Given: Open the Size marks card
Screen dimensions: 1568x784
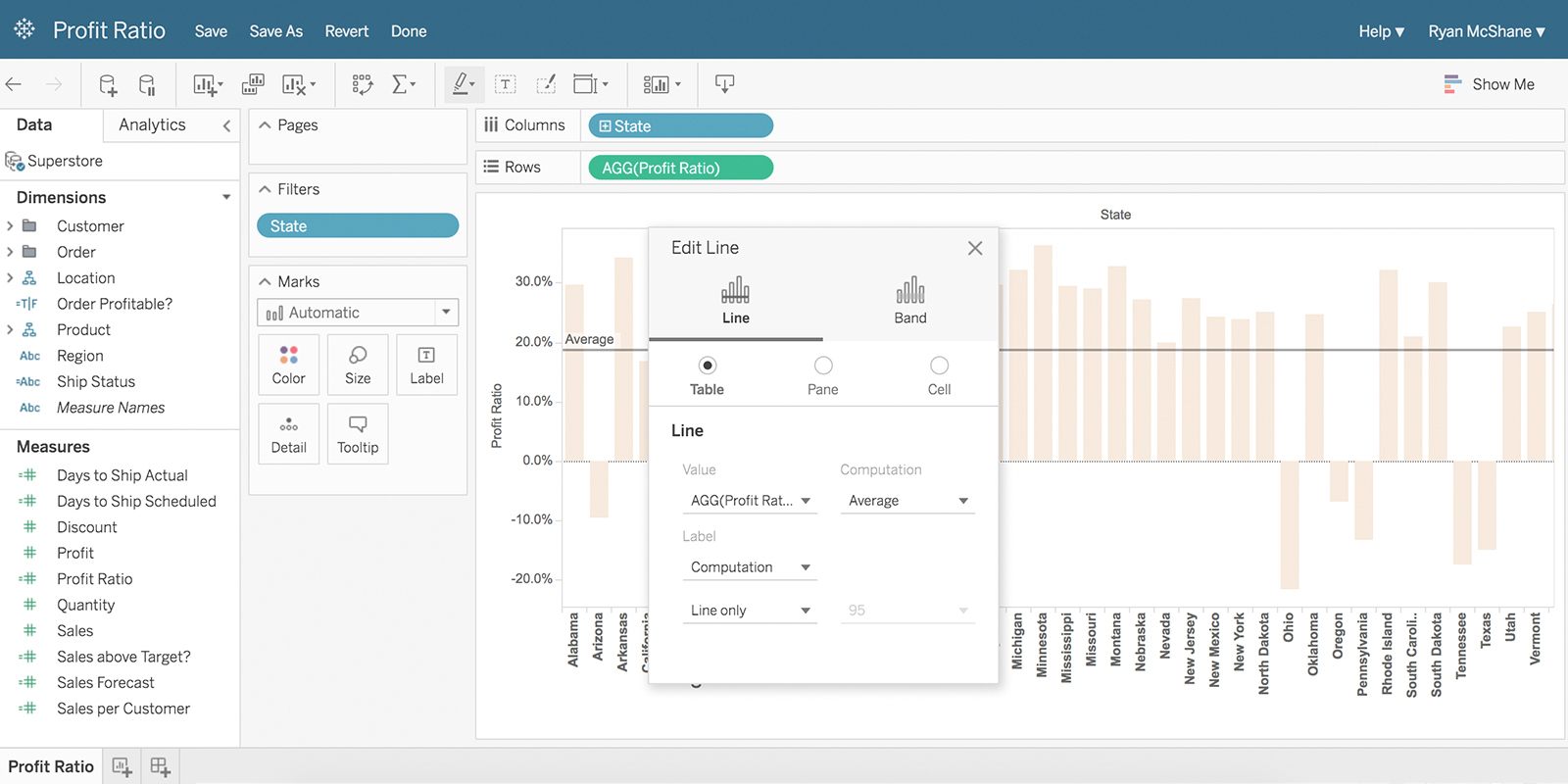Looking at the screenshot, I should click(x=358, y=365).
